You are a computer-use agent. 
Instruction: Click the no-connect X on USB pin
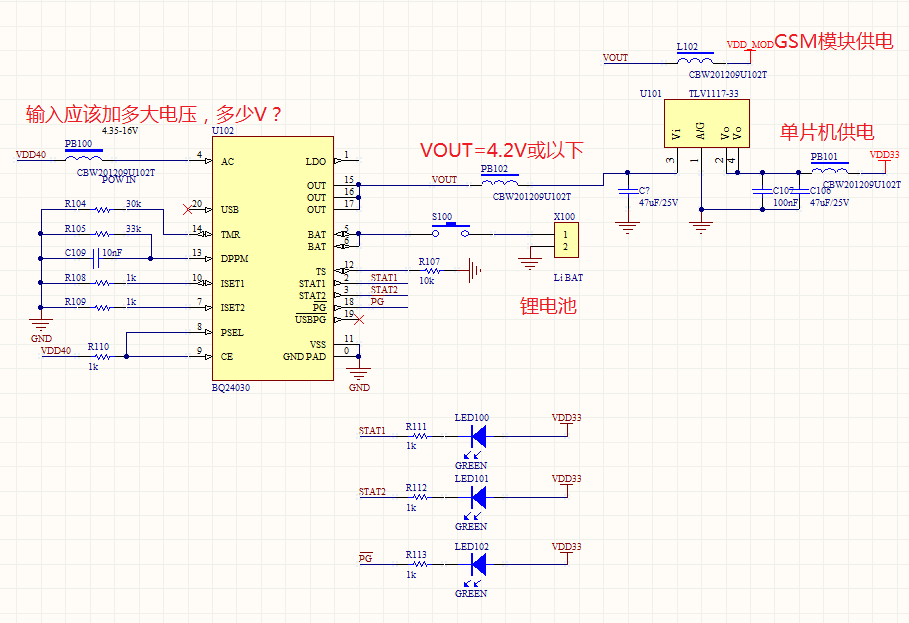coord(187,210)
